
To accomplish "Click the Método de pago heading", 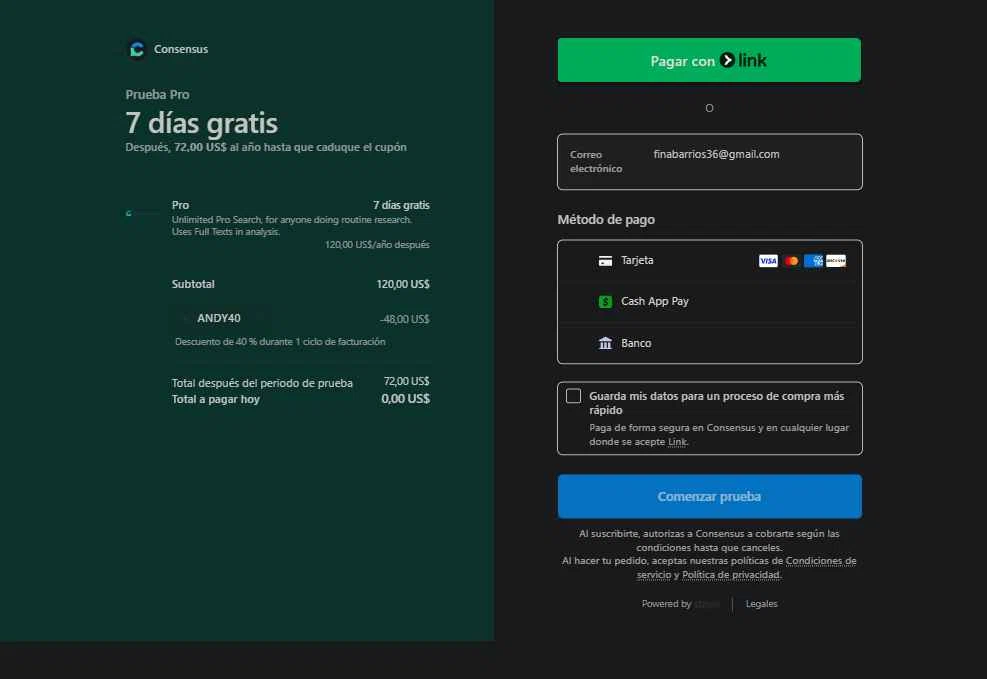I will click(606, 220).
